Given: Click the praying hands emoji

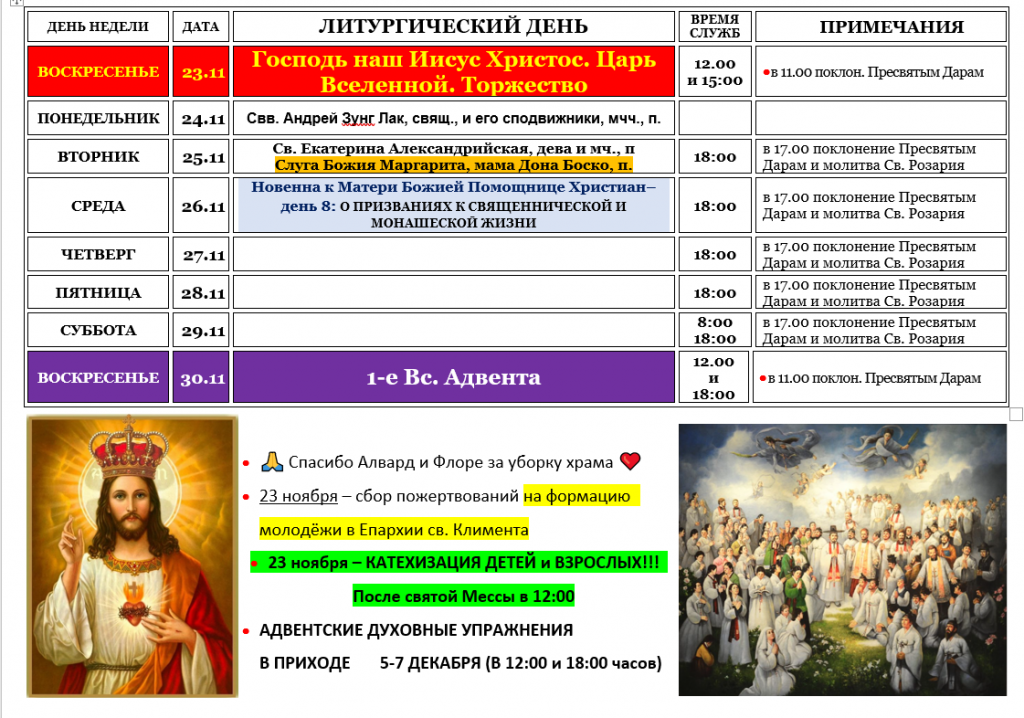Looking at the screenshot, I should (x=271, y=461).
